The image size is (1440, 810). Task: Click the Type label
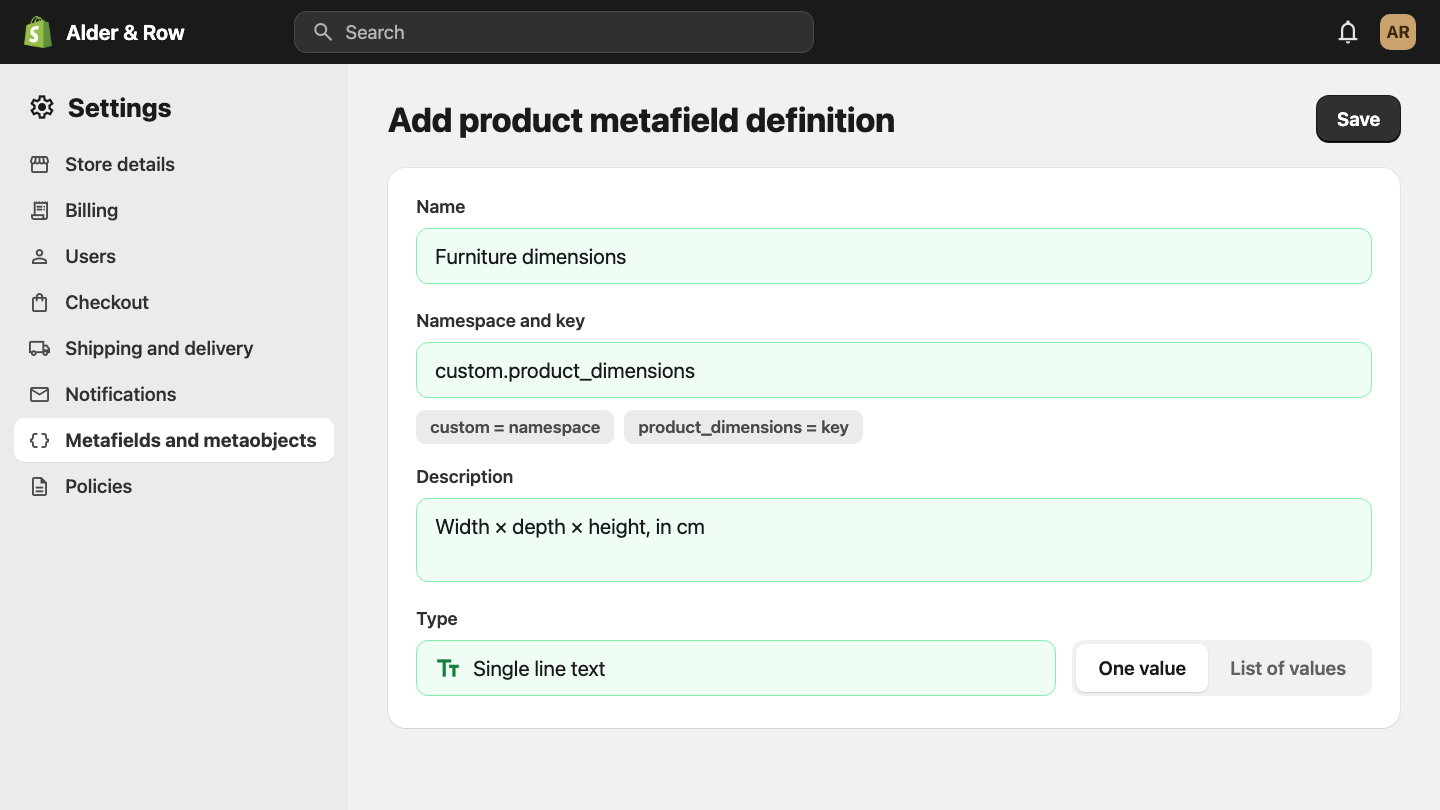click(x=437, y=619)
